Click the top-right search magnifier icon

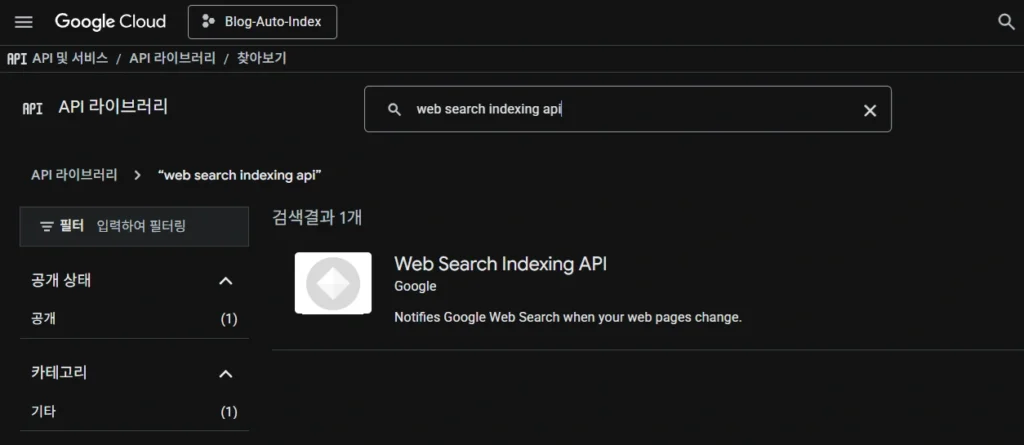click(x=1006, y=22)
